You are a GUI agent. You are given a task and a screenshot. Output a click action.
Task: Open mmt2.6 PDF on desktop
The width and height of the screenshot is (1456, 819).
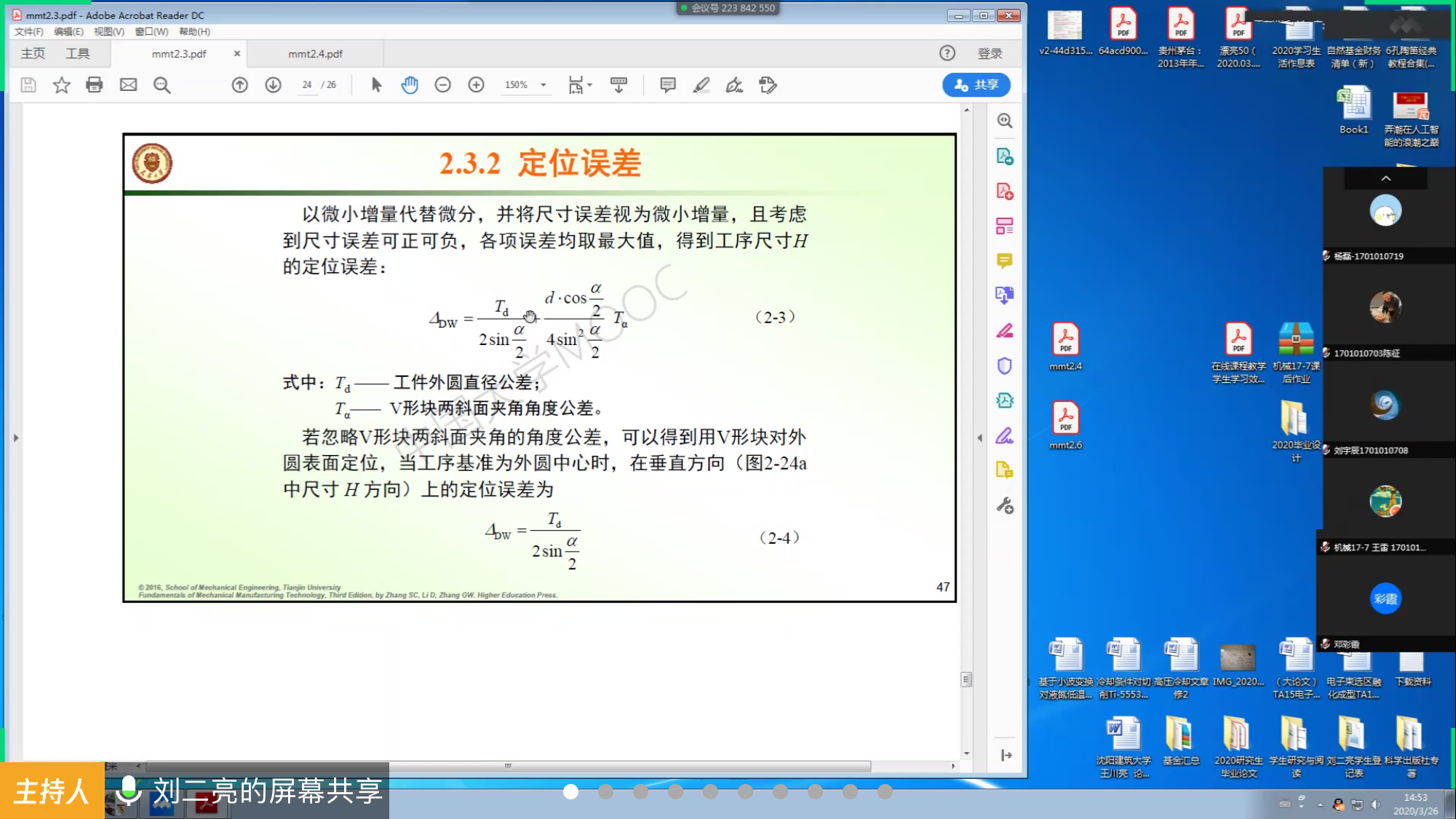(1065, 425)
